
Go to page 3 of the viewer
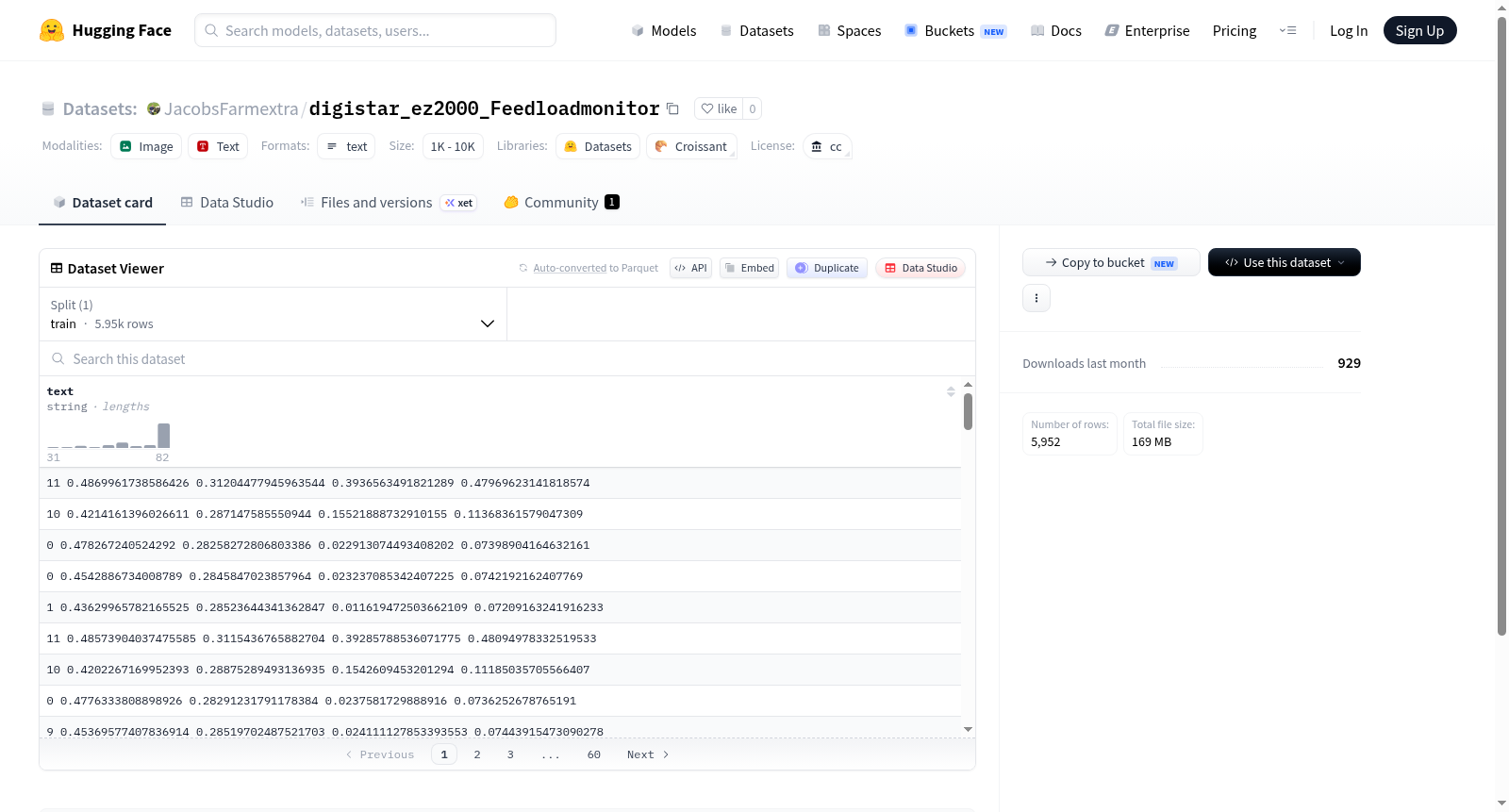point(510,754)
